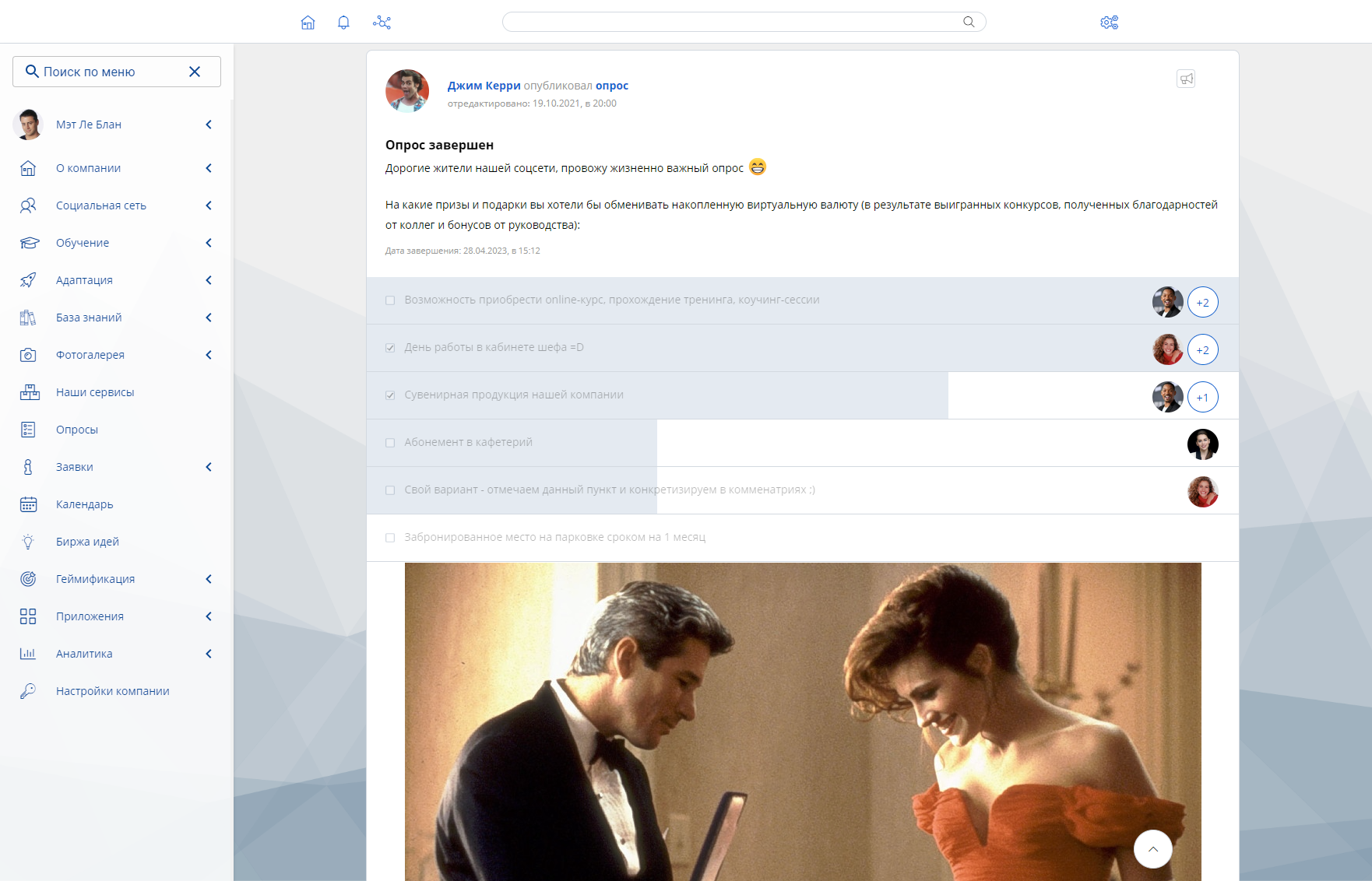The image size is (1372, 881).
Task: Expand the О компании submenu chevron
Action: (x=209, y=168)
